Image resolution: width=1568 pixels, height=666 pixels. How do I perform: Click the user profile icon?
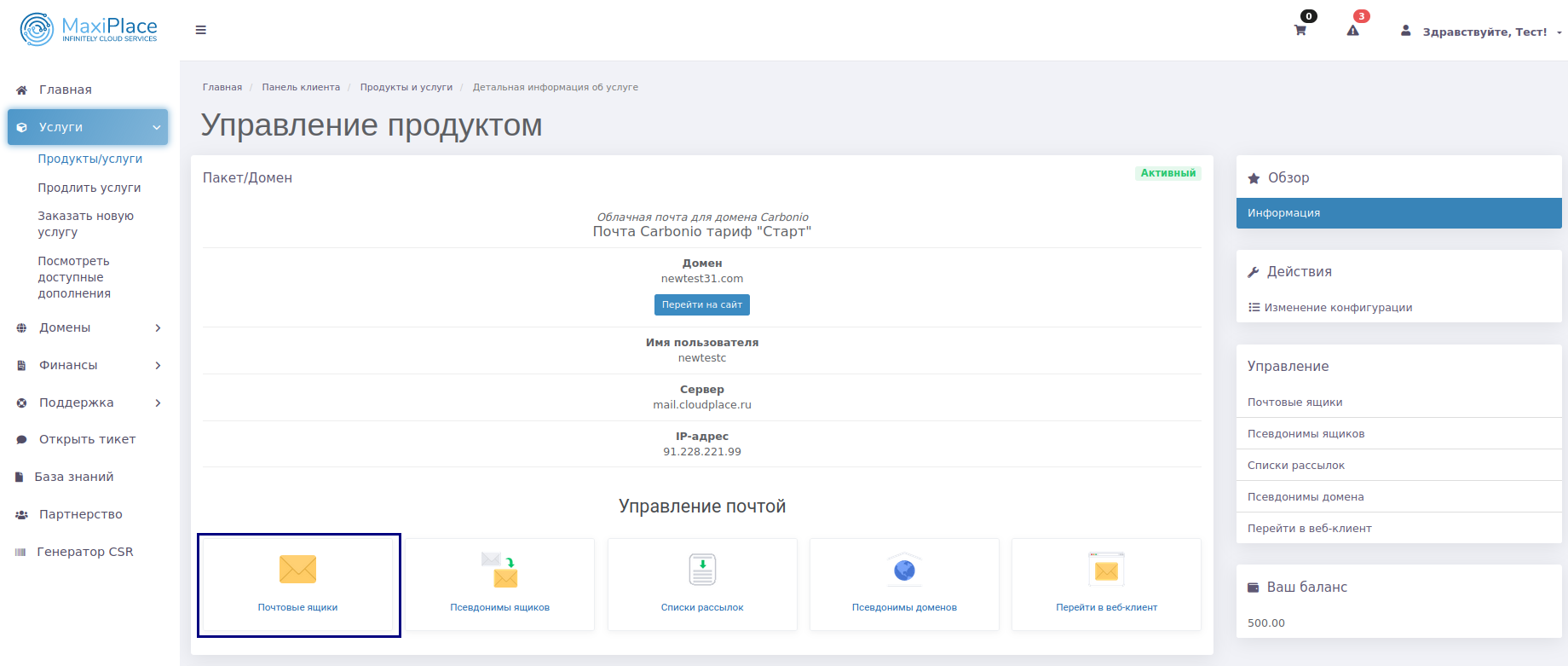(1405, 31)
